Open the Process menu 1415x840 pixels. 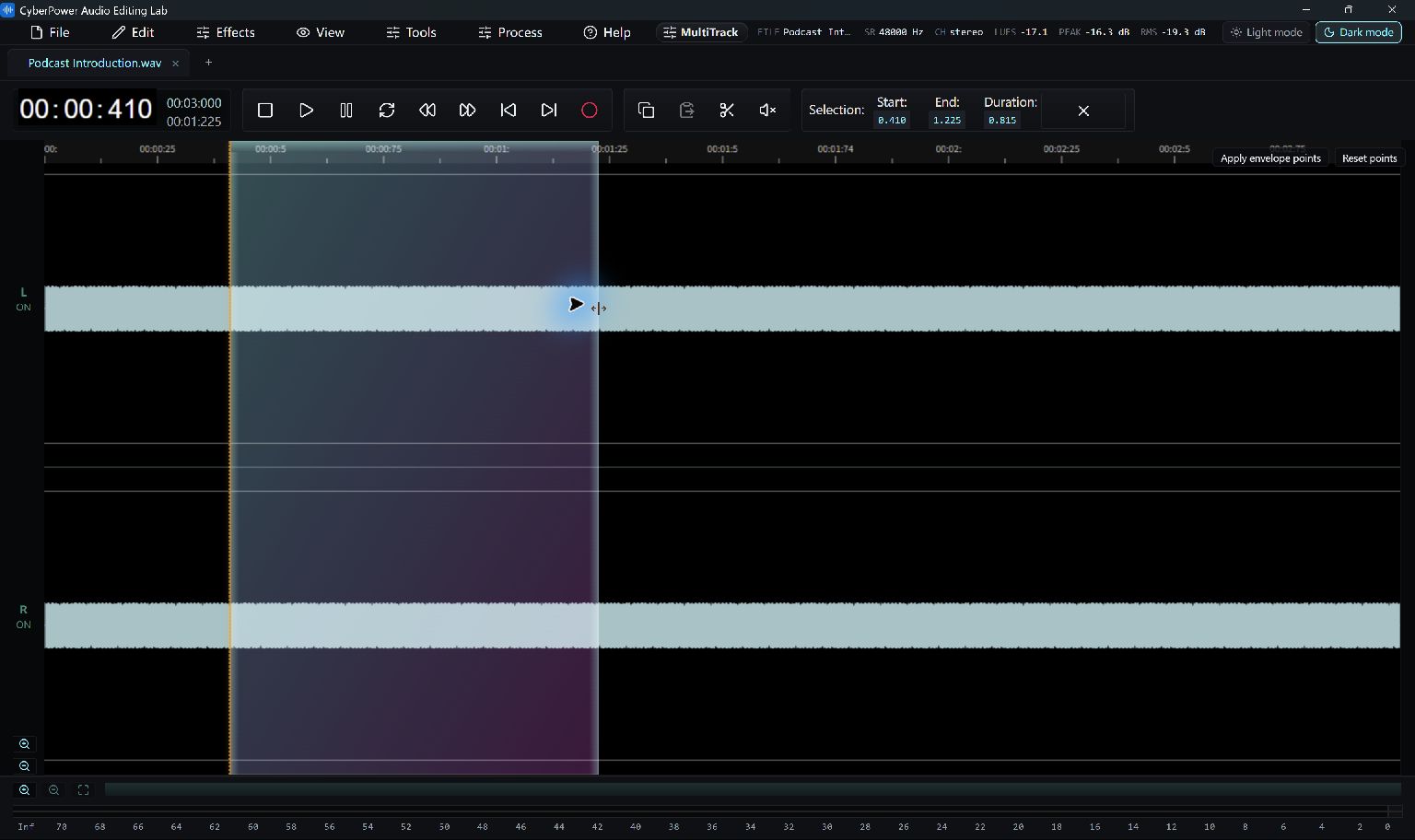tap(510, 32)
